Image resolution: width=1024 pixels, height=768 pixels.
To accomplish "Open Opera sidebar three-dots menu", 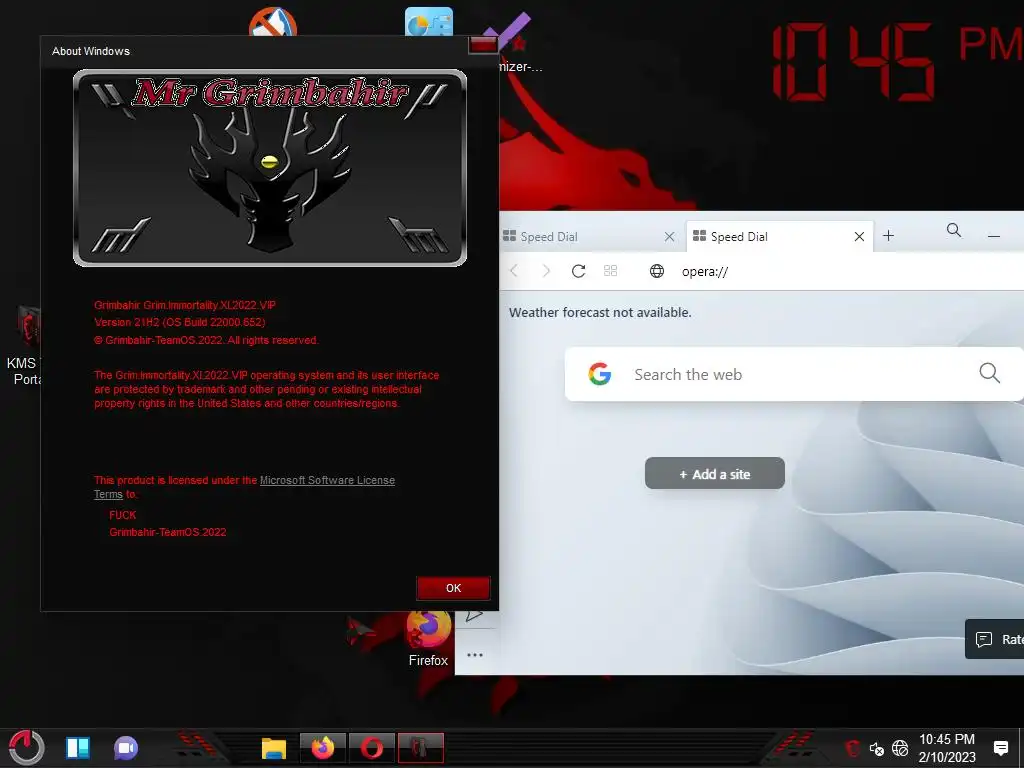I will (x=475, y=655).
